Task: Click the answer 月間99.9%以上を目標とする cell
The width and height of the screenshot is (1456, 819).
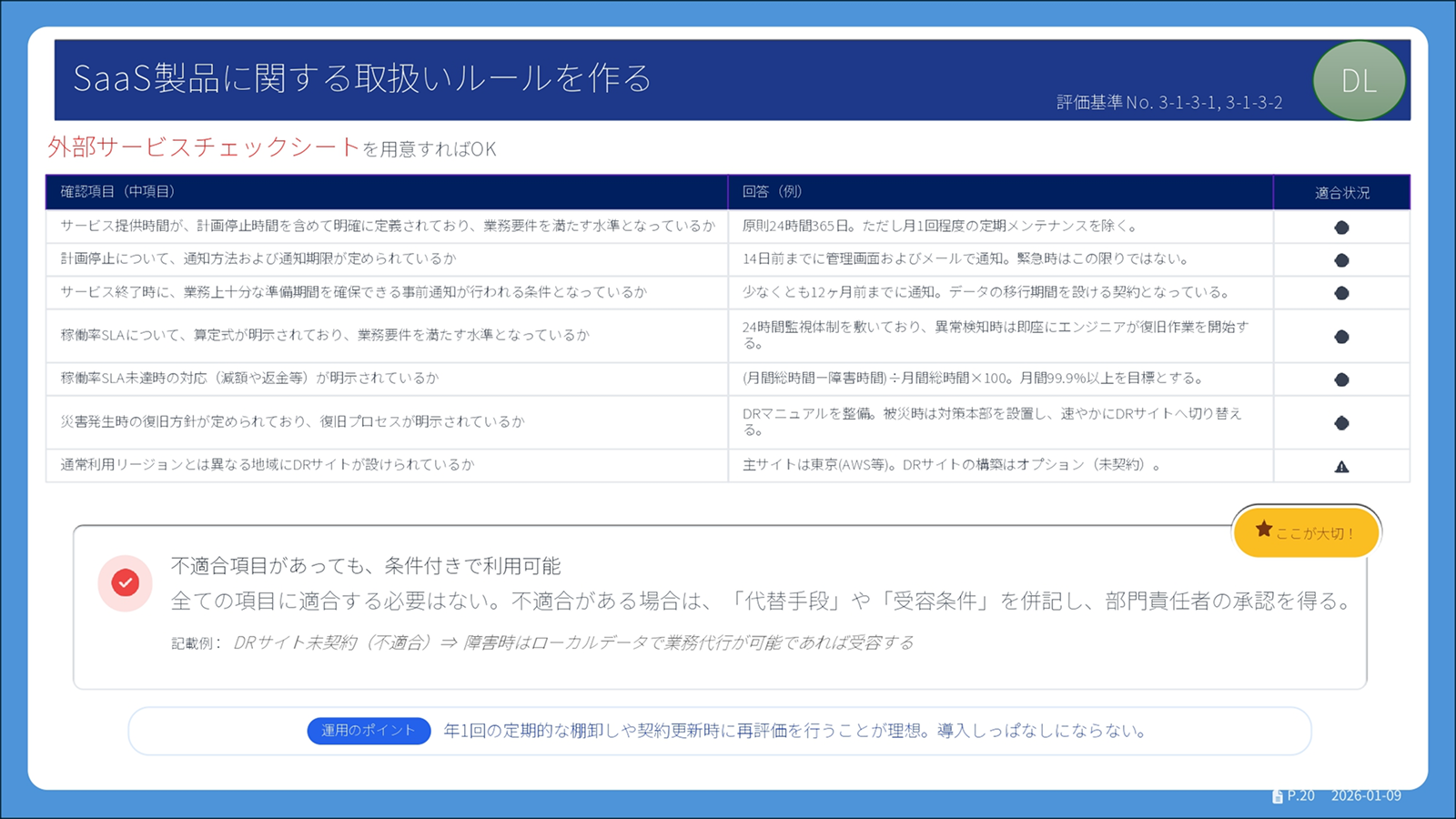Action: tap(1001, 379)
